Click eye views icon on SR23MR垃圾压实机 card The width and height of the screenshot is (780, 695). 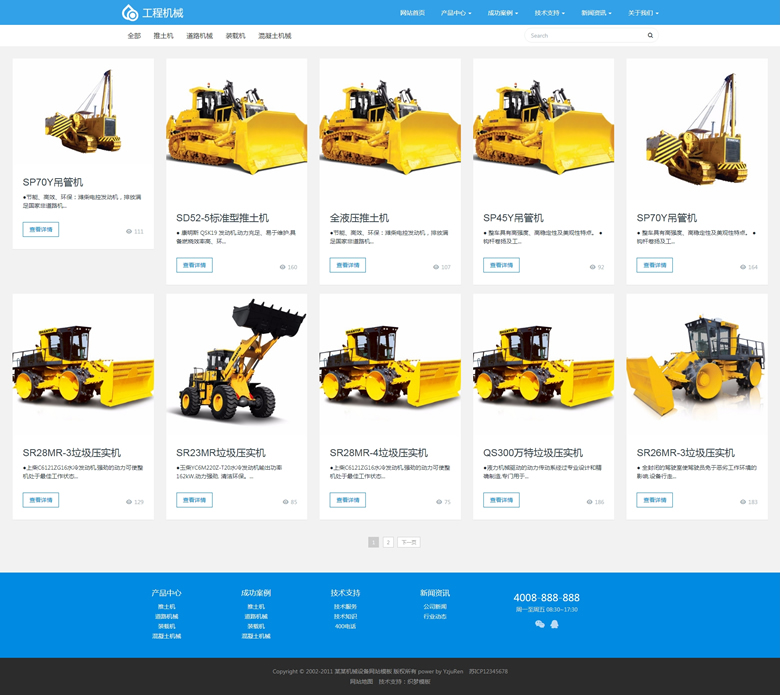(286, 502)
